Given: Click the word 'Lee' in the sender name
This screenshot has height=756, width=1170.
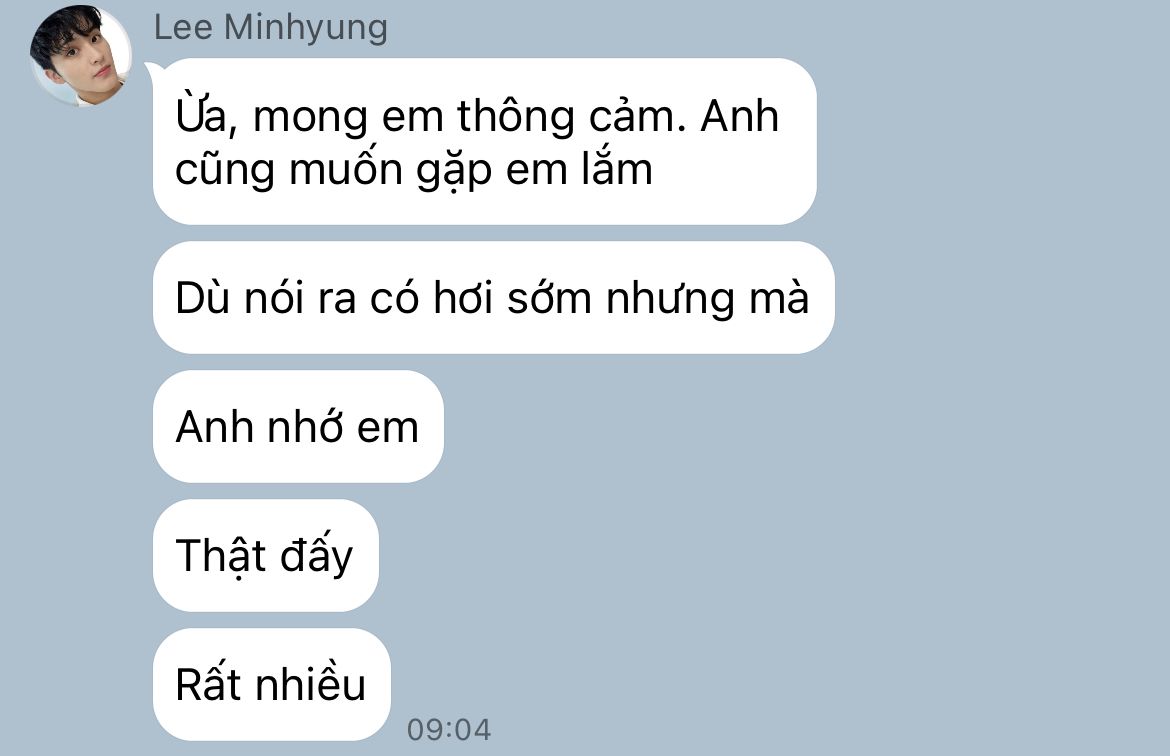Looking at the screenshot, I should [x=183, y=28].
